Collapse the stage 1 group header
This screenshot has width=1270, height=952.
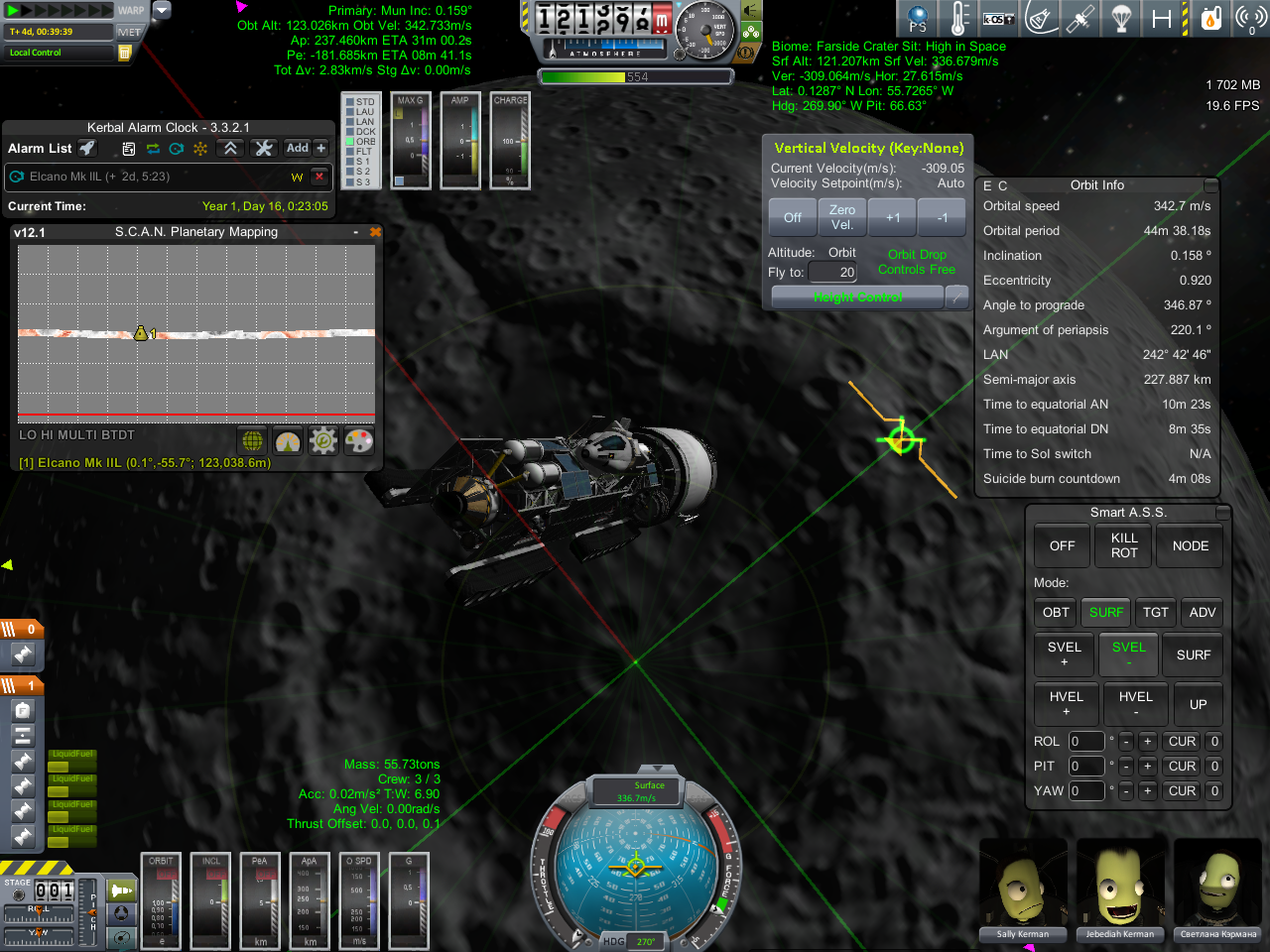pos(21,685)
